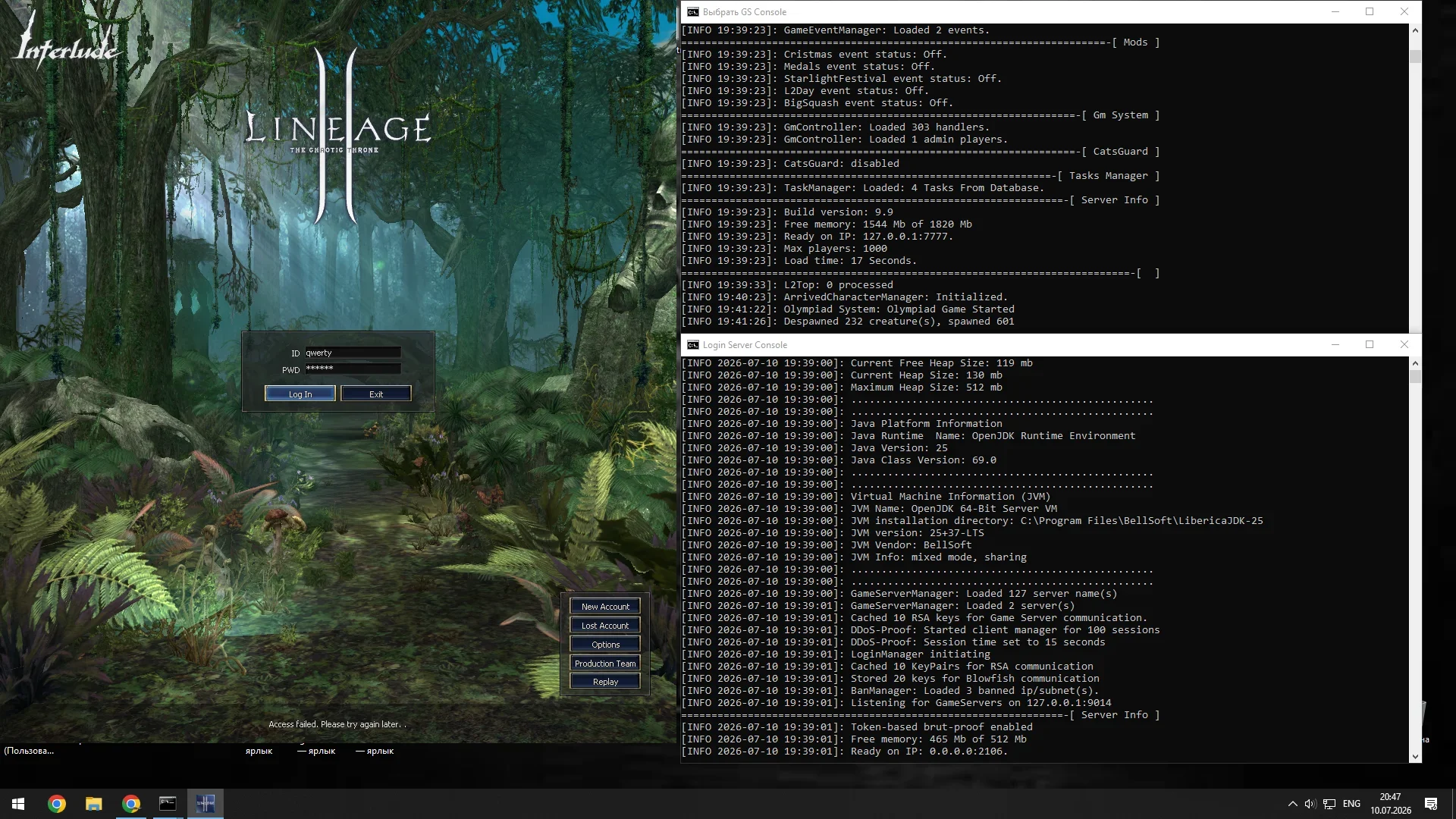This screenshot has height=819, width=1456.
Task: Click the GS Console scroll up arrow
Action: coord(1415,30)
